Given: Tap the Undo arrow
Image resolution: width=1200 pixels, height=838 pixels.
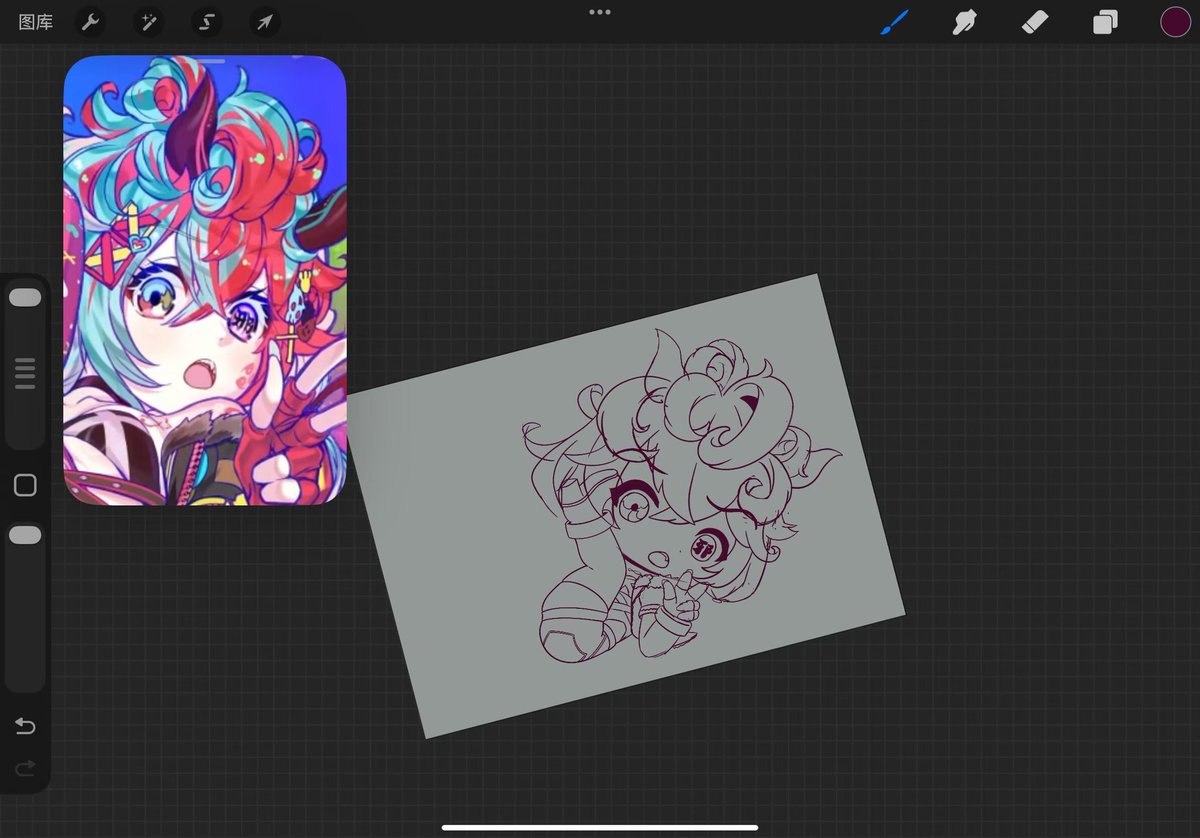Looking at the screenshot, I should [25, 726].
